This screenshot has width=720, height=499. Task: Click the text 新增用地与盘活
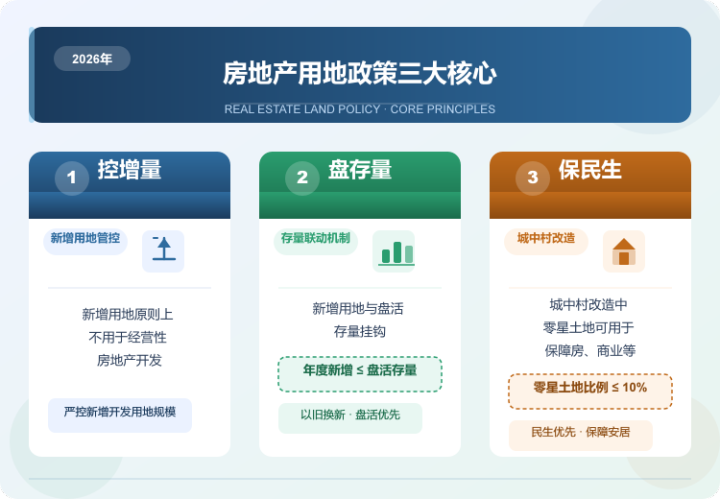(x=358, y=309)
